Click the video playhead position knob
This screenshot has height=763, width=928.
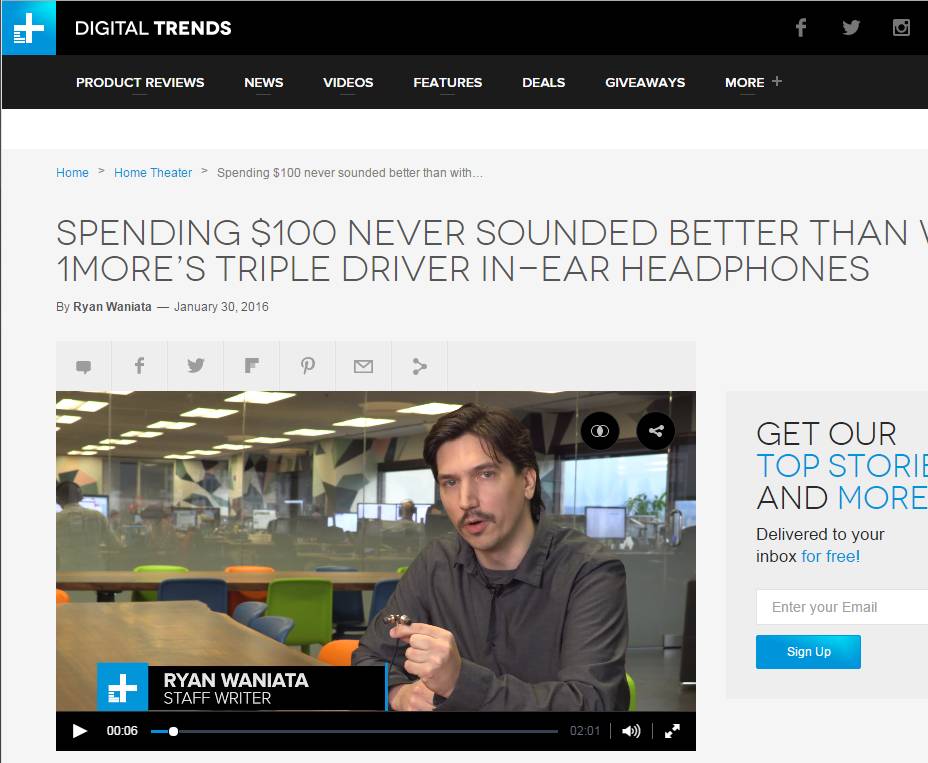173,732
